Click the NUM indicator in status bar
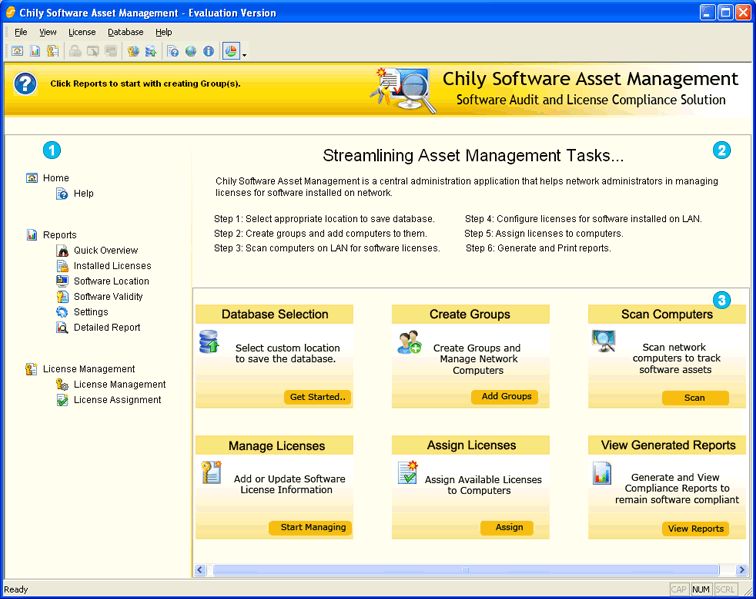Image resolution: width=756 pixels, height=599 pixels. click(x=701, y=589)
